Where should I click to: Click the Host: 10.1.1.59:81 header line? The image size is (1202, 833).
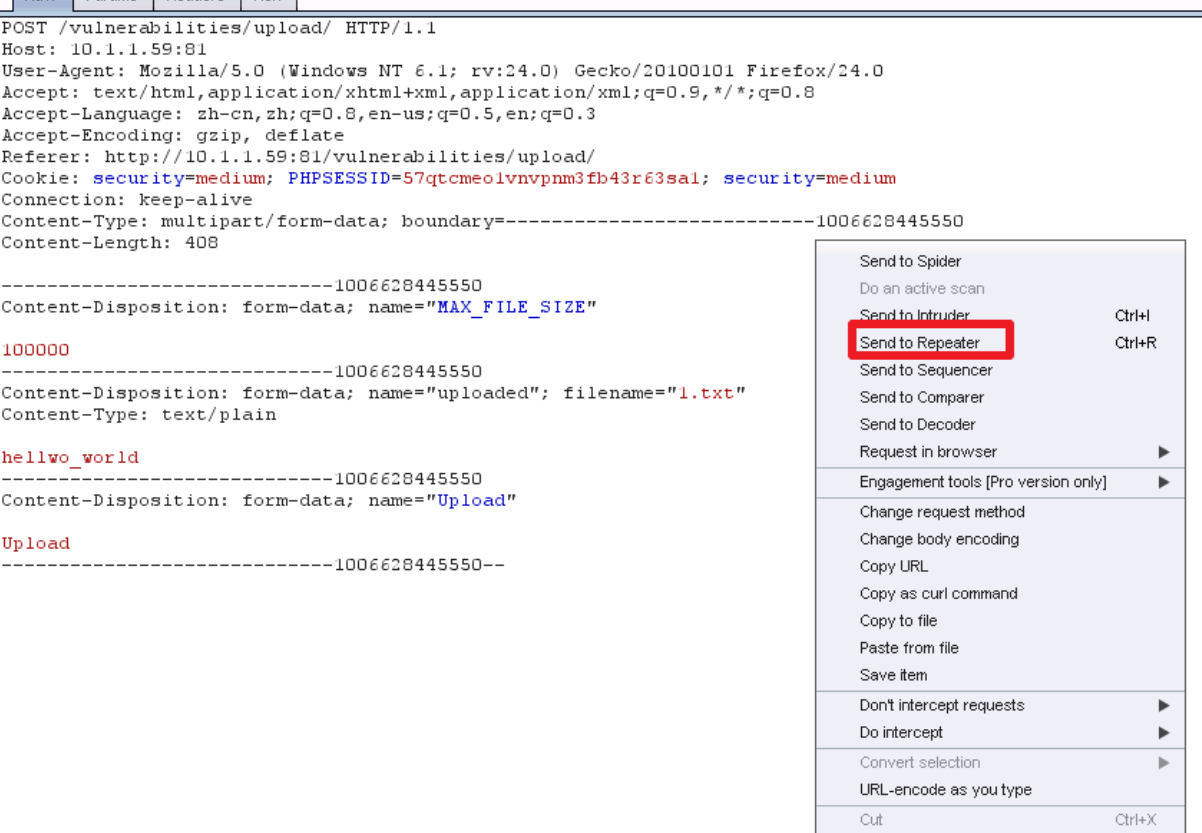(x=105, y=49)
